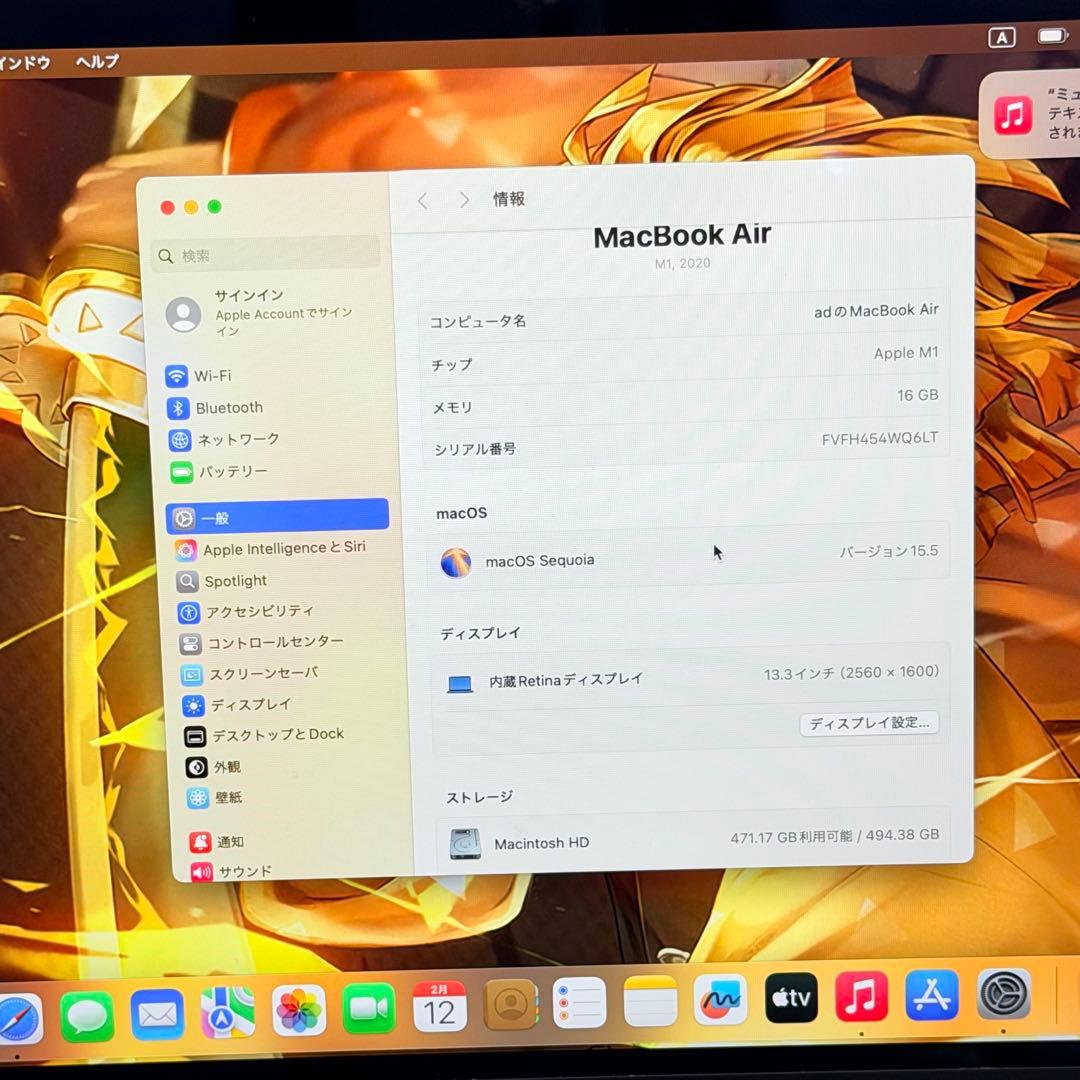
Task: Open Notes from the Dock
Action: pos(650,1001)
